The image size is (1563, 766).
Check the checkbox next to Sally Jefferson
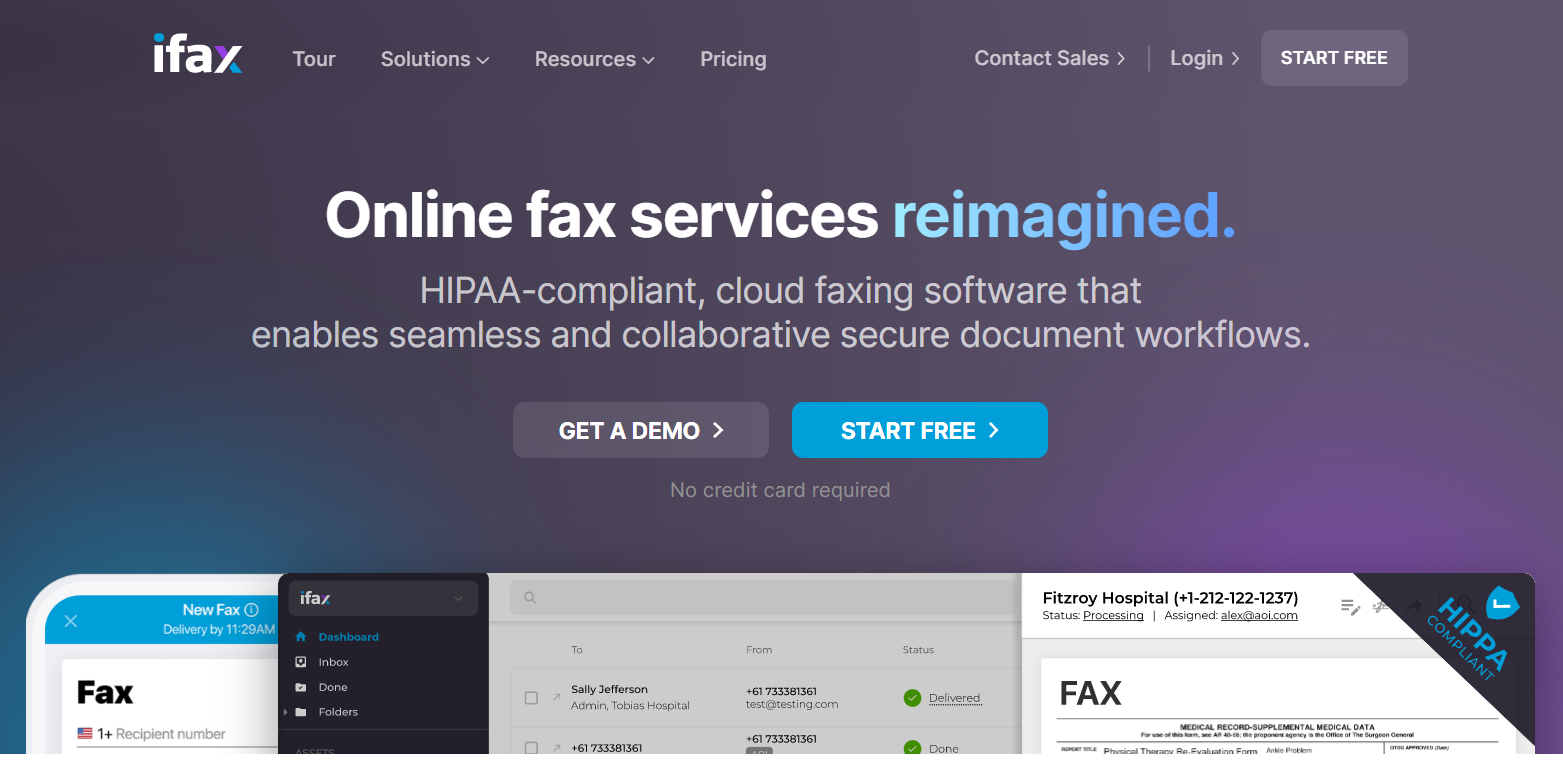click(x=531, y=697)
